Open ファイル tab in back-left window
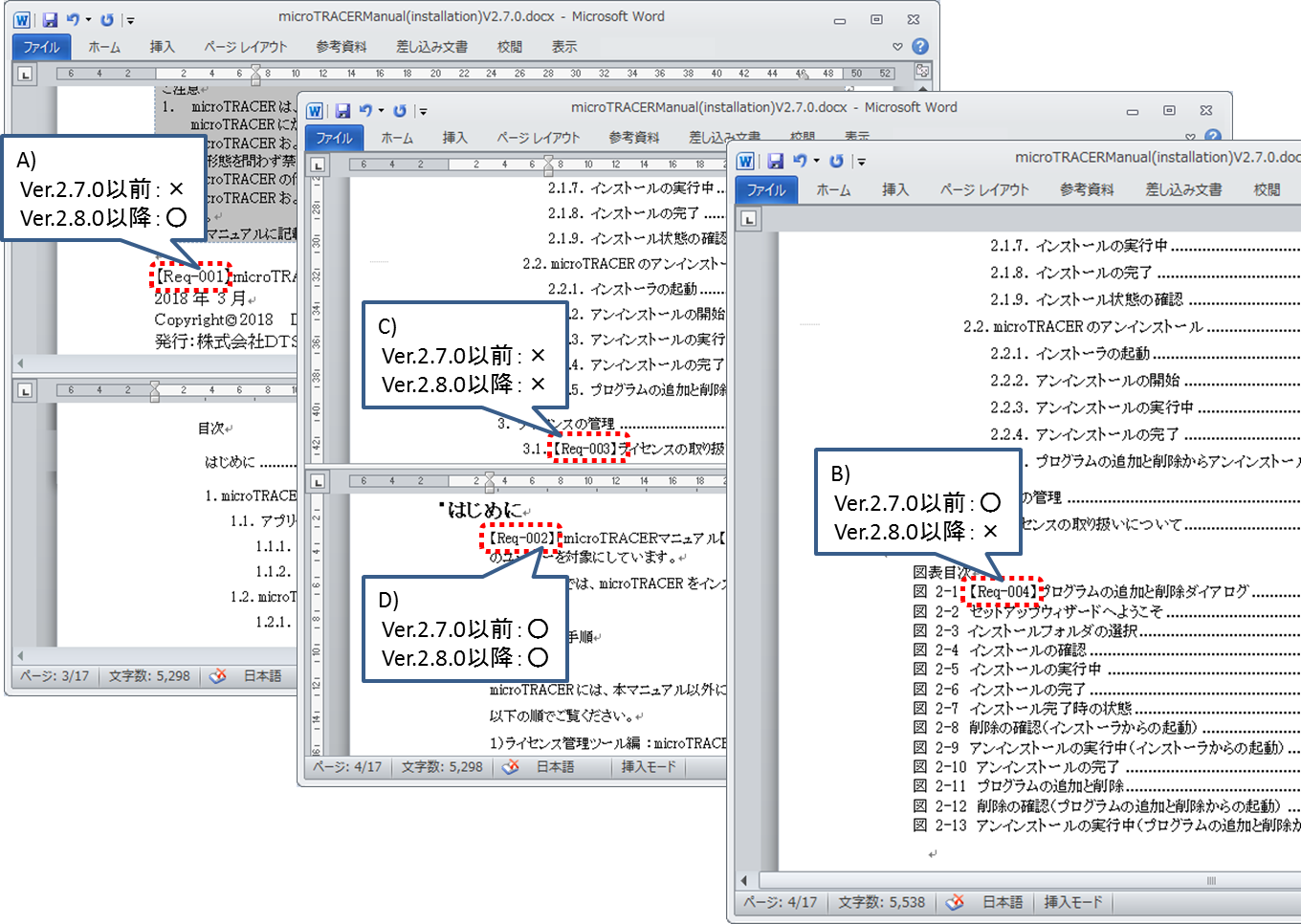Image resolution: width=1301 pixels, height=924 pixels. (41, 47)
